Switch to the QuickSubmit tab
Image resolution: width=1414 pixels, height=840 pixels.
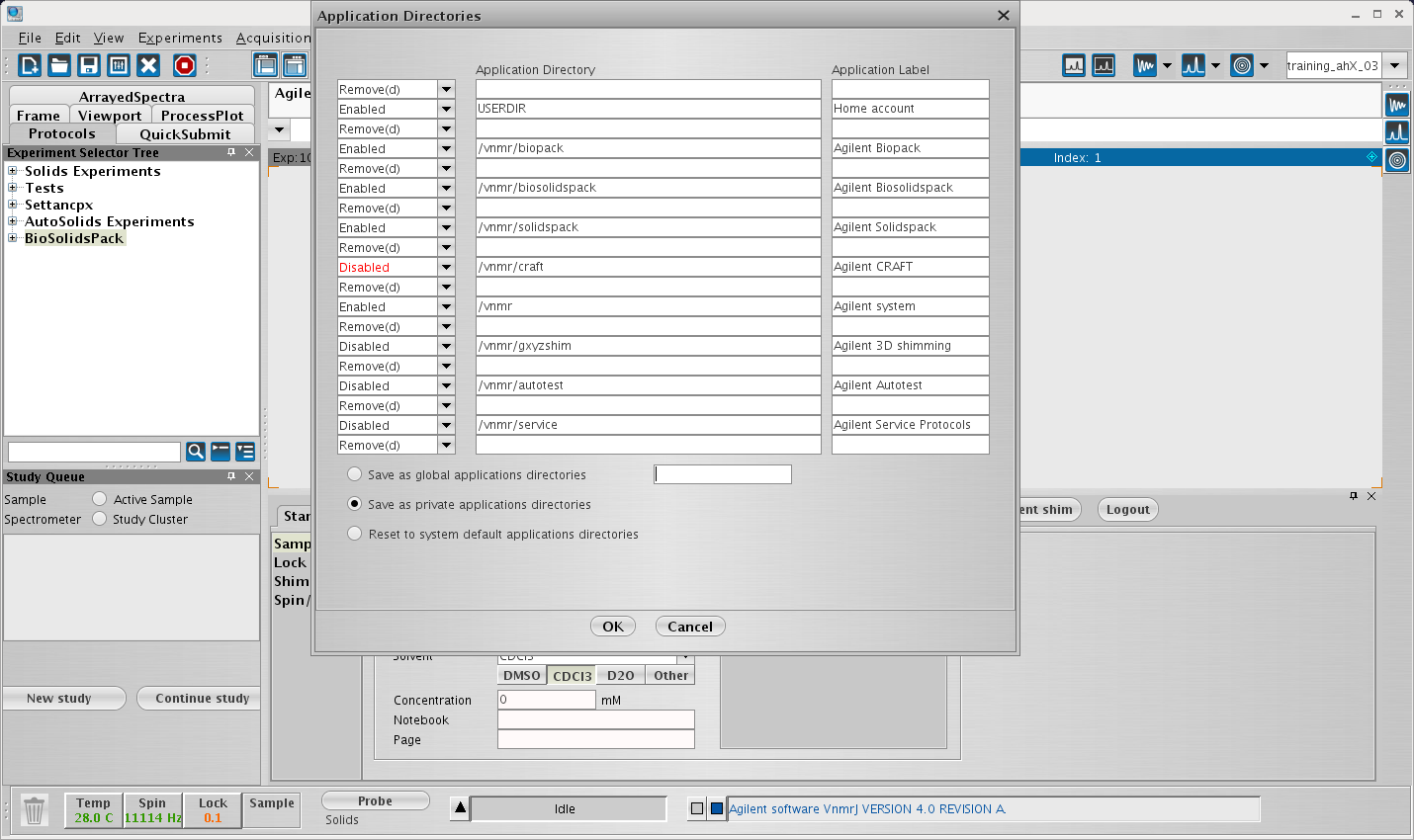[185, 134]
